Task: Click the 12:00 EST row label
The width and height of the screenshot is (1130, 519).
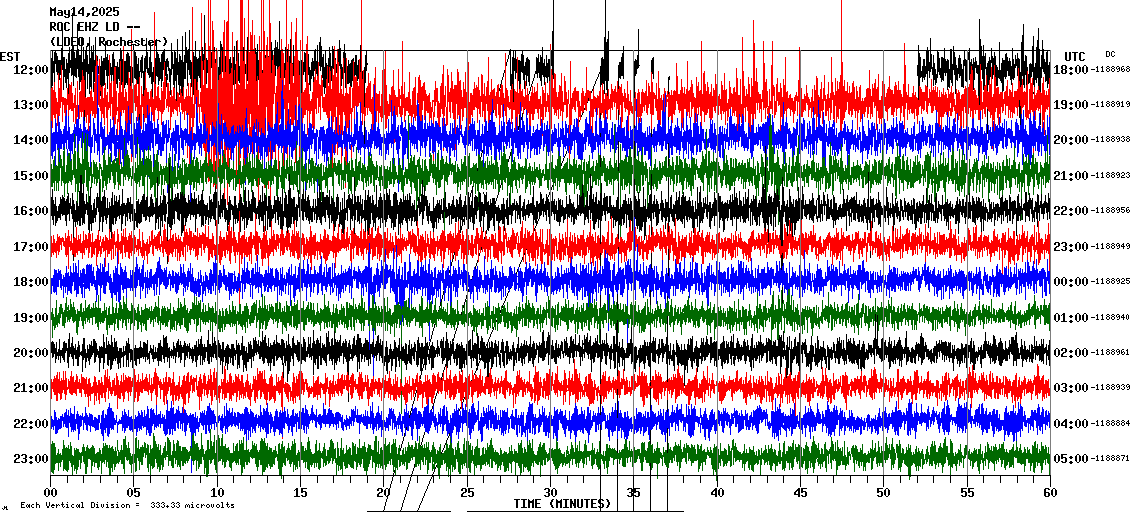Action: point(32,69)
